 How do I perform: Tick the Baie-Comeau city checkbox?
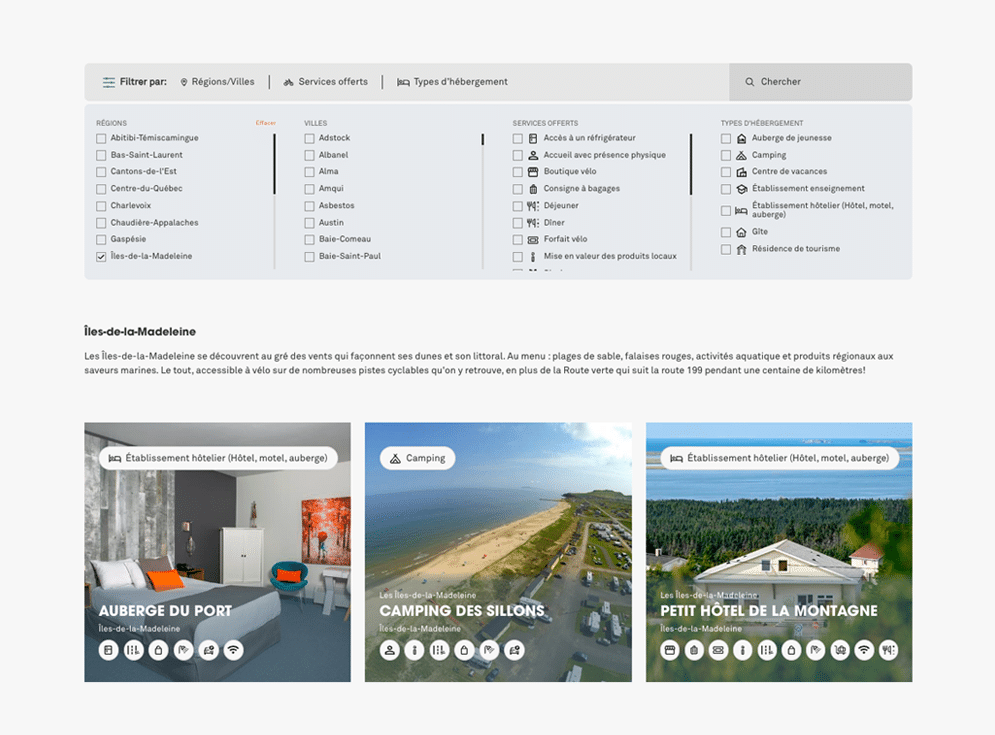310,240
